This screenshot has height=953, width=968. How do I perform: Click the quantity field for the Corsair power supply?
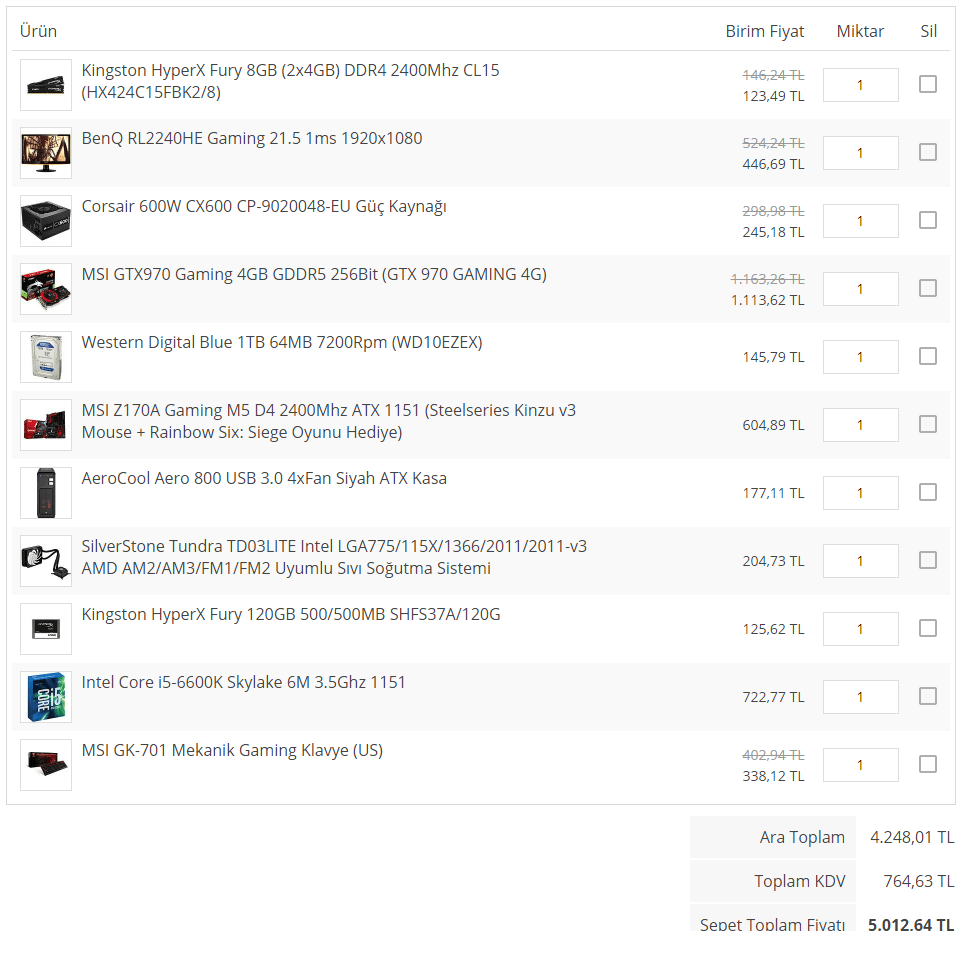coord(860,220)
